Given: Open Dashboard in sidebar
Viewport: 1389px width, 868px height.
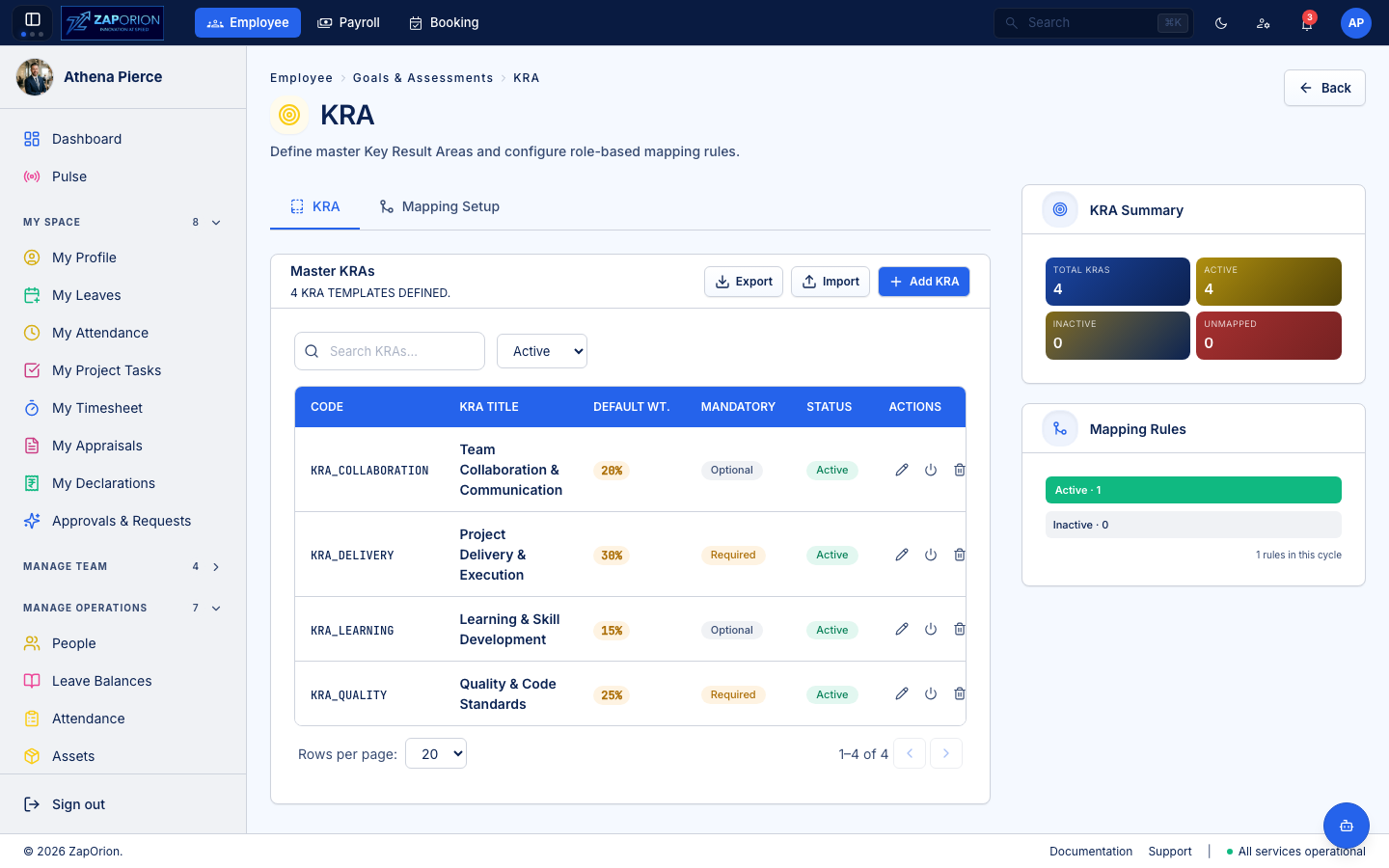Looking at the screenshot, I should (123, 139).
